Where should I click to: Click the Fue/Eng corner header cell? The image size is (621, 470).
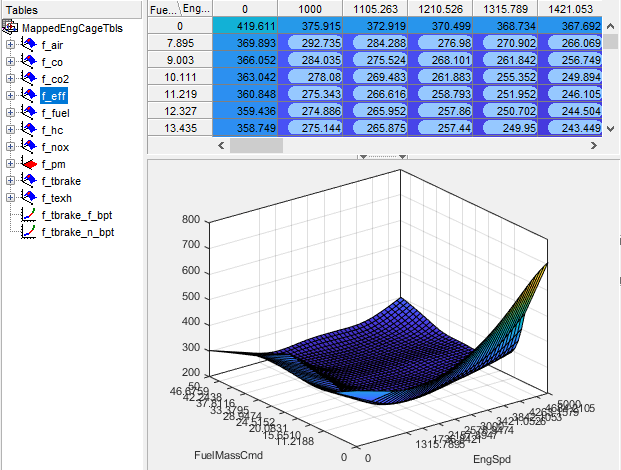[x=180, y=9]
